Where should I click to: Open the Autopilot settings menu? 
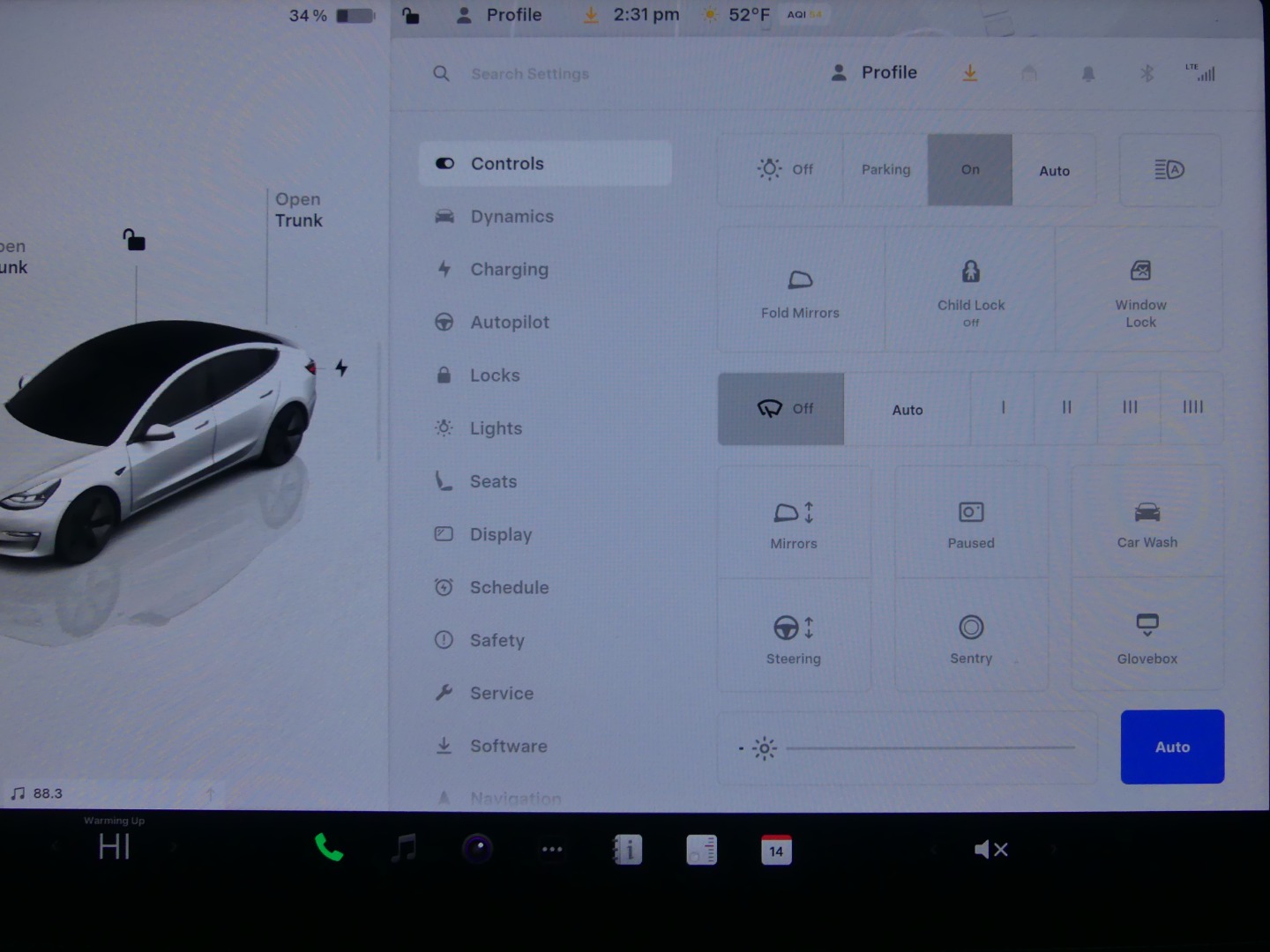click(509, 323)
